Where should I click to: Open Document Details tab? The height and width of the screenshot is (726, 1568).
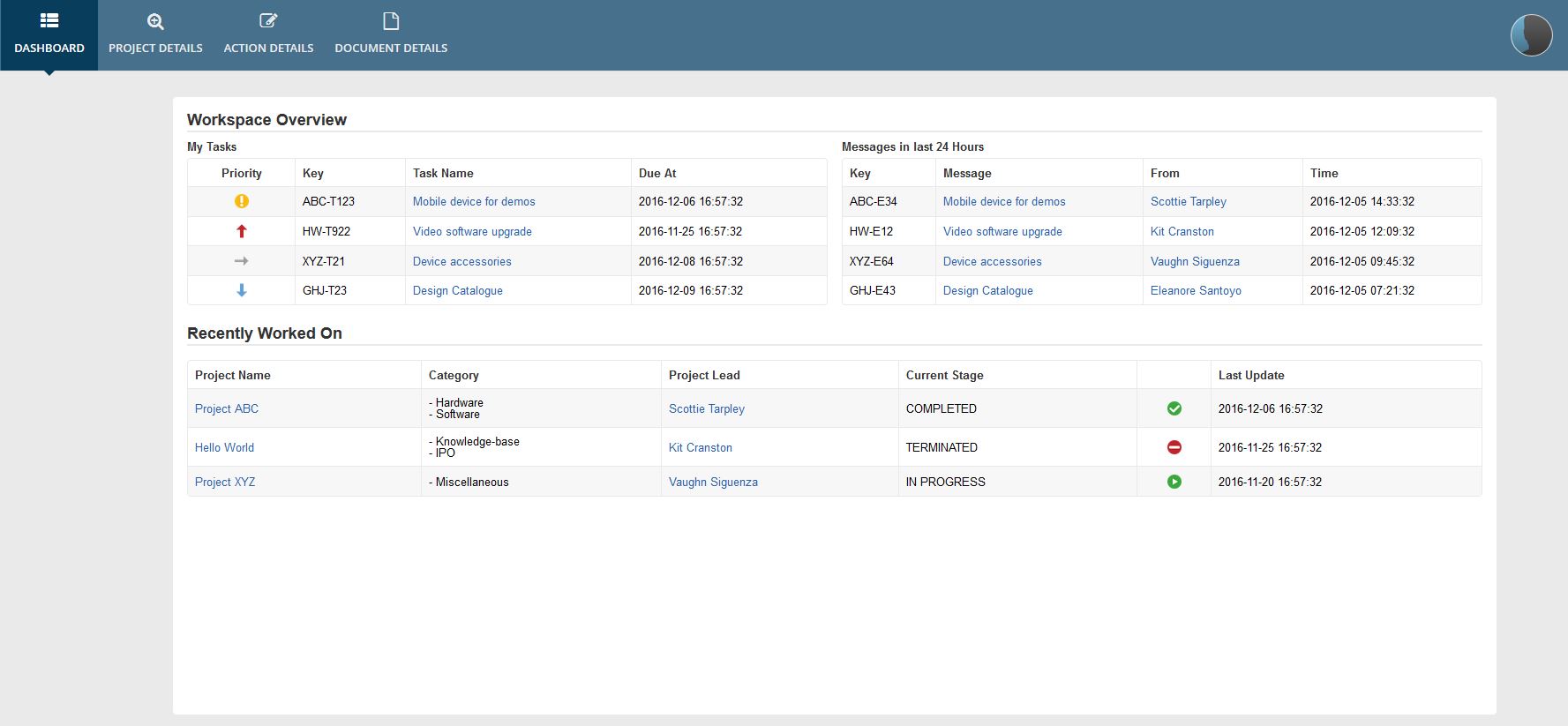click(391, 35)
